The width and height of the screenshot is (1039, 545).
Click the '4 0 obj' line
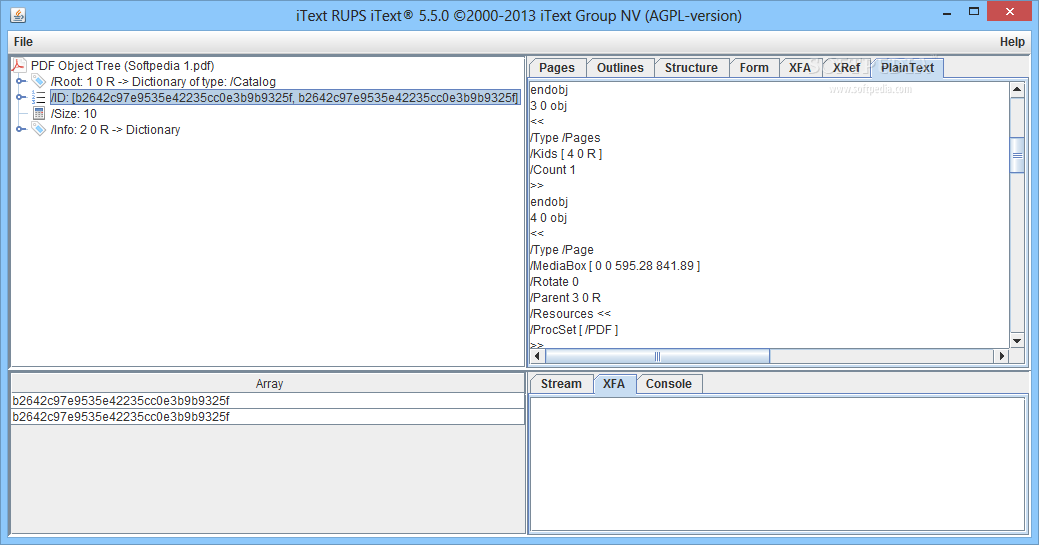point(549,217)
